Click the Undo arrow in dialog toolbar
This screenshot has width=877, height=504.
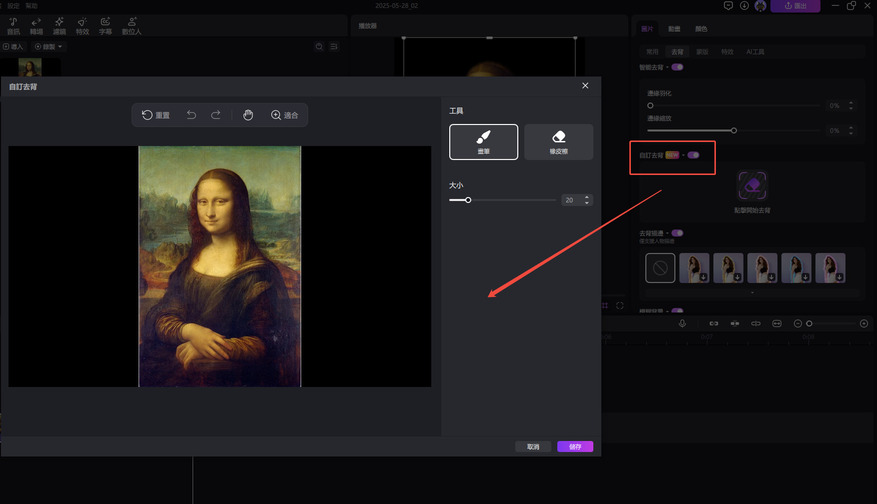191,115
